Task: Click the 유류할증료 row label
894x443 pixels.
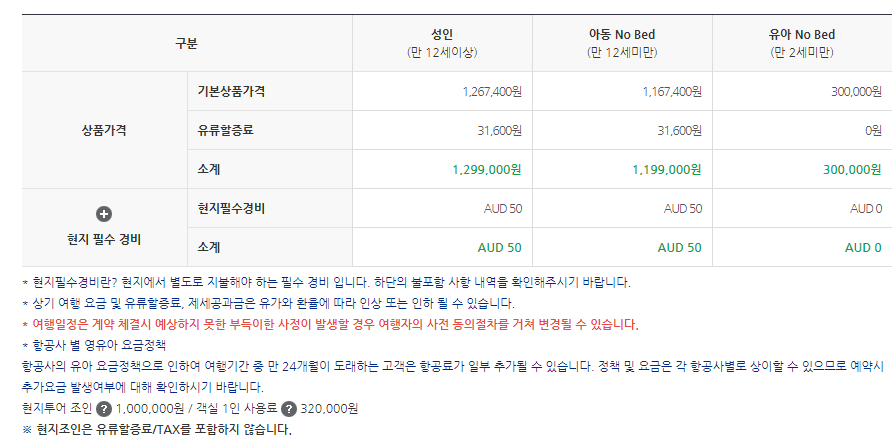Action: click(225, 130)
